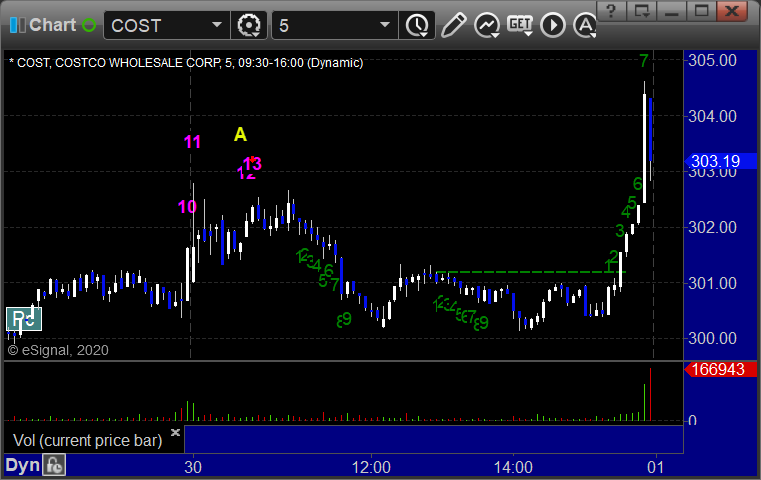Viewport: 761px width, 480px height.
Task: Click the Dyn dynamic mode label
Action: 22,465
